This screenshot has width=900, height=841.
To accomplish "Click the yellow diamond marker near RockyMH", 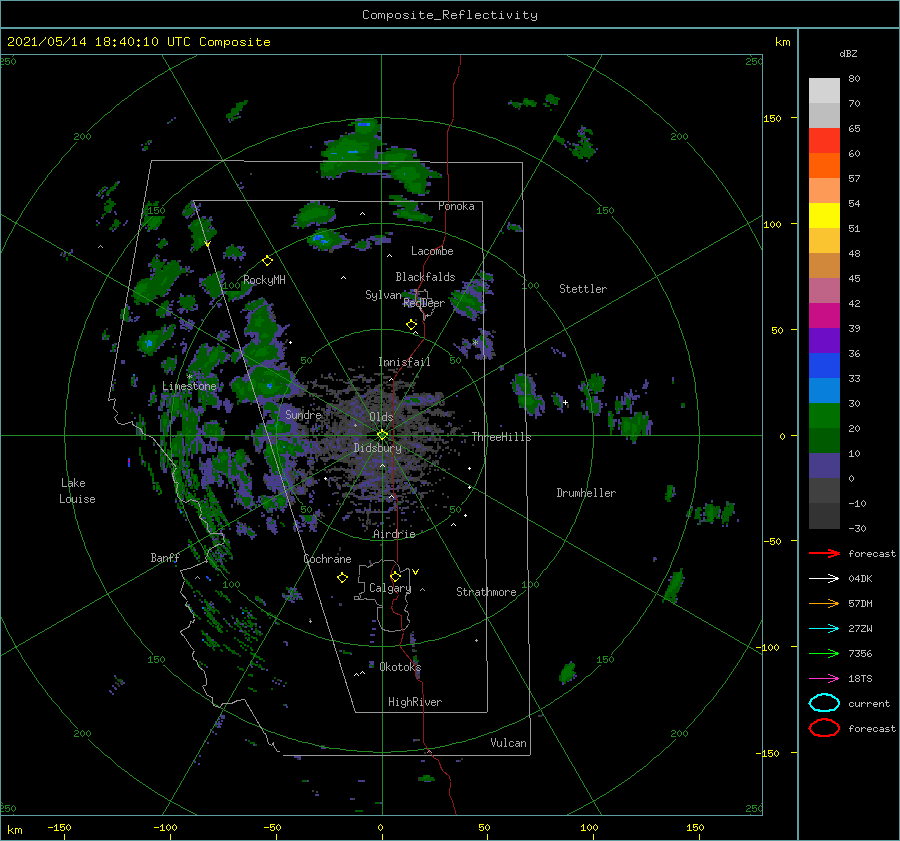I will click(x=267, y=261).
